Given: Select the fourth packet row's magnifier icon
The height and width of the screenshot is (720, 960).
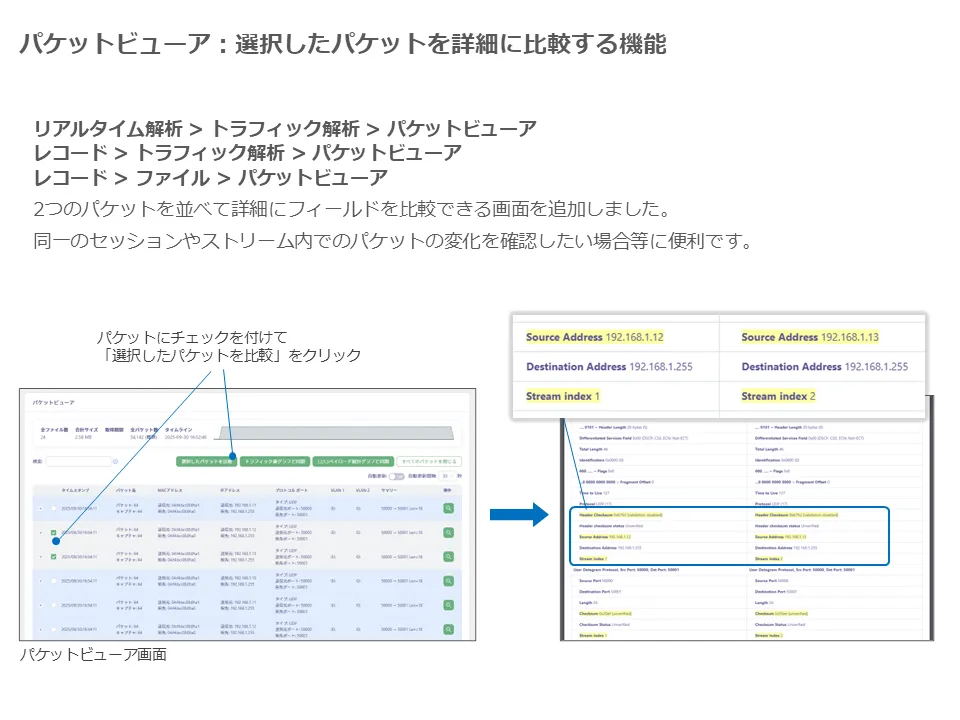Looking at the screenshot, I should click(x=448, y=581).
